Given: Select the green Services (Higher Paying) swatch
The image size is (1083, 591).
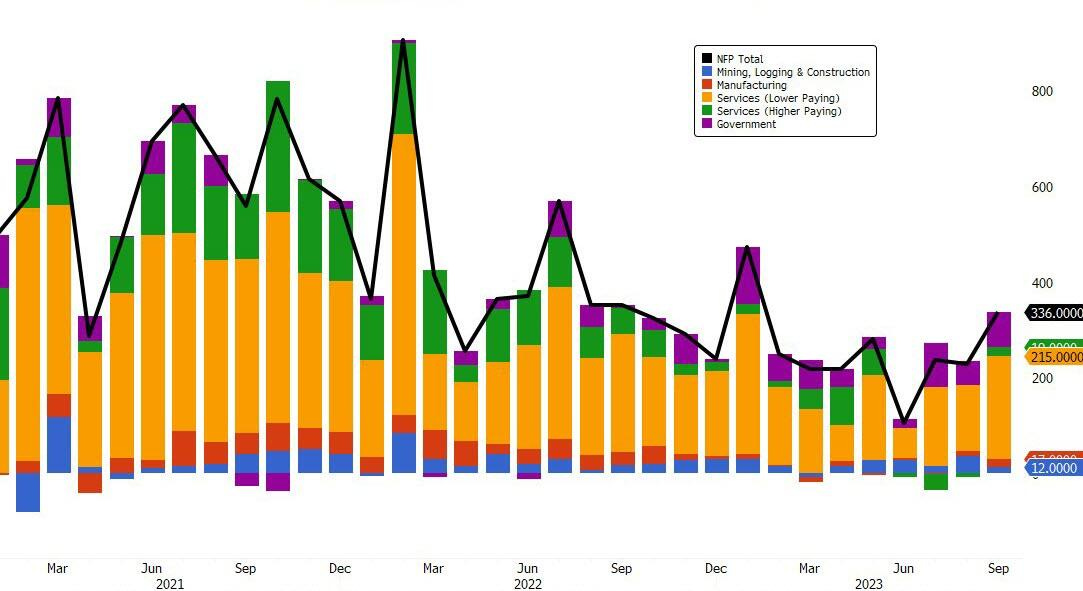Looking at the screenshot, I should pos(707,111).
